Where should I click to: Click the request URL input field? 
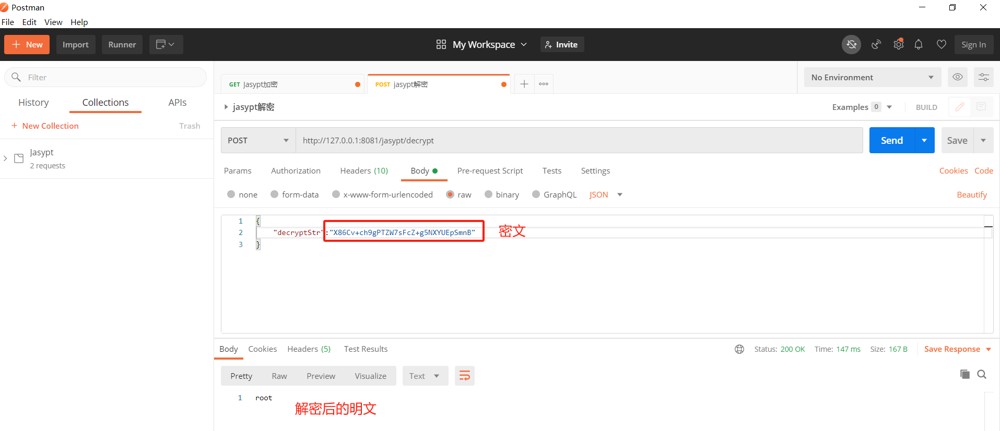(x=579, y=140)
